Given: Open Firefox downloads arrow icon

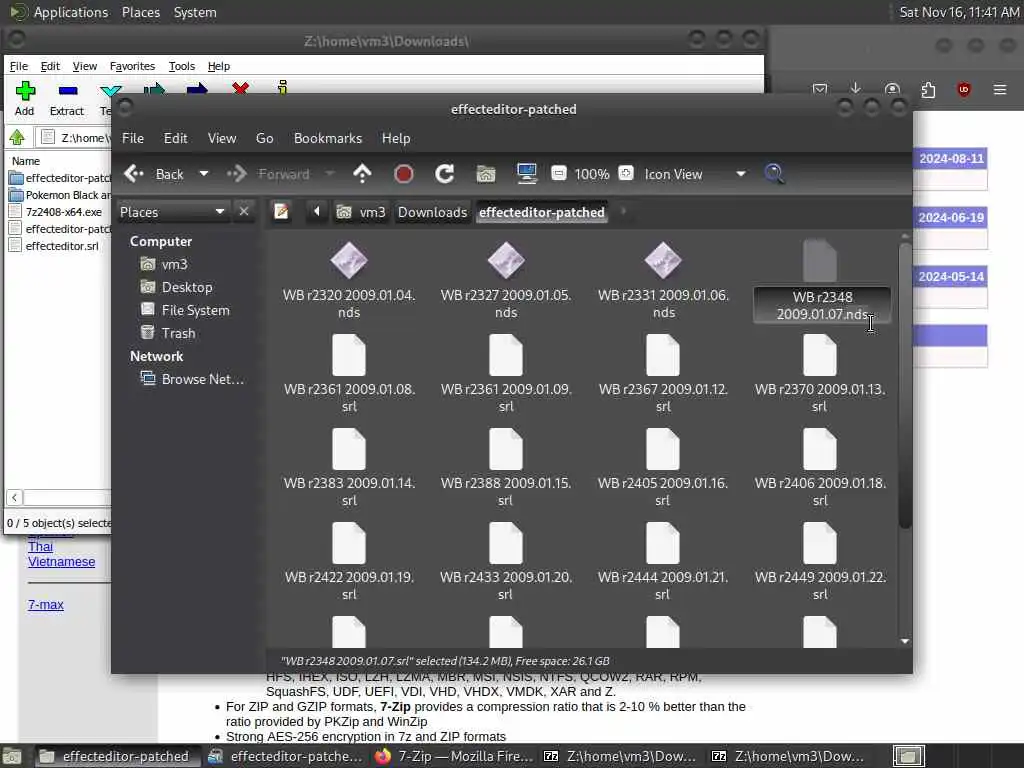Looking at the screenshot, I should click(x=856, y=89).
